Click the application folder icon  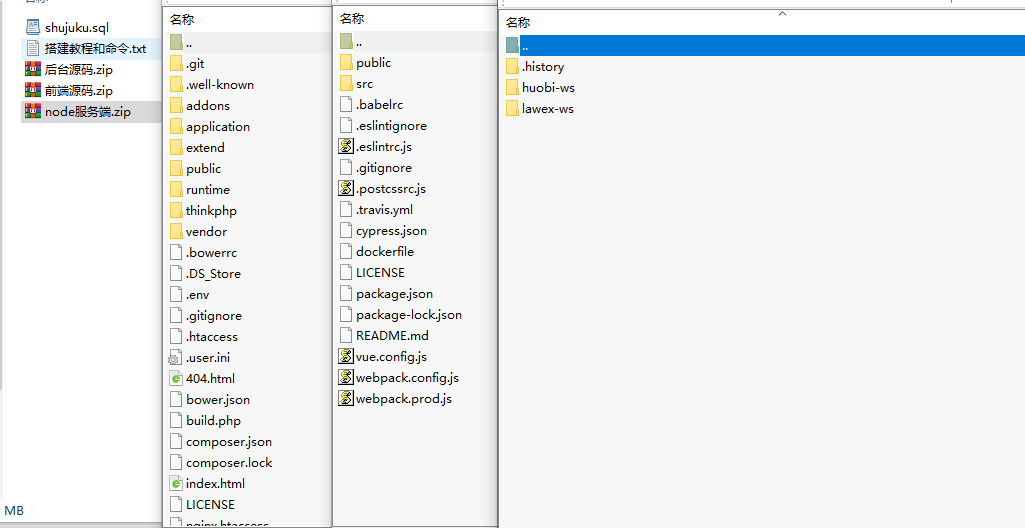pyautogui.click(x=176, y=126)
